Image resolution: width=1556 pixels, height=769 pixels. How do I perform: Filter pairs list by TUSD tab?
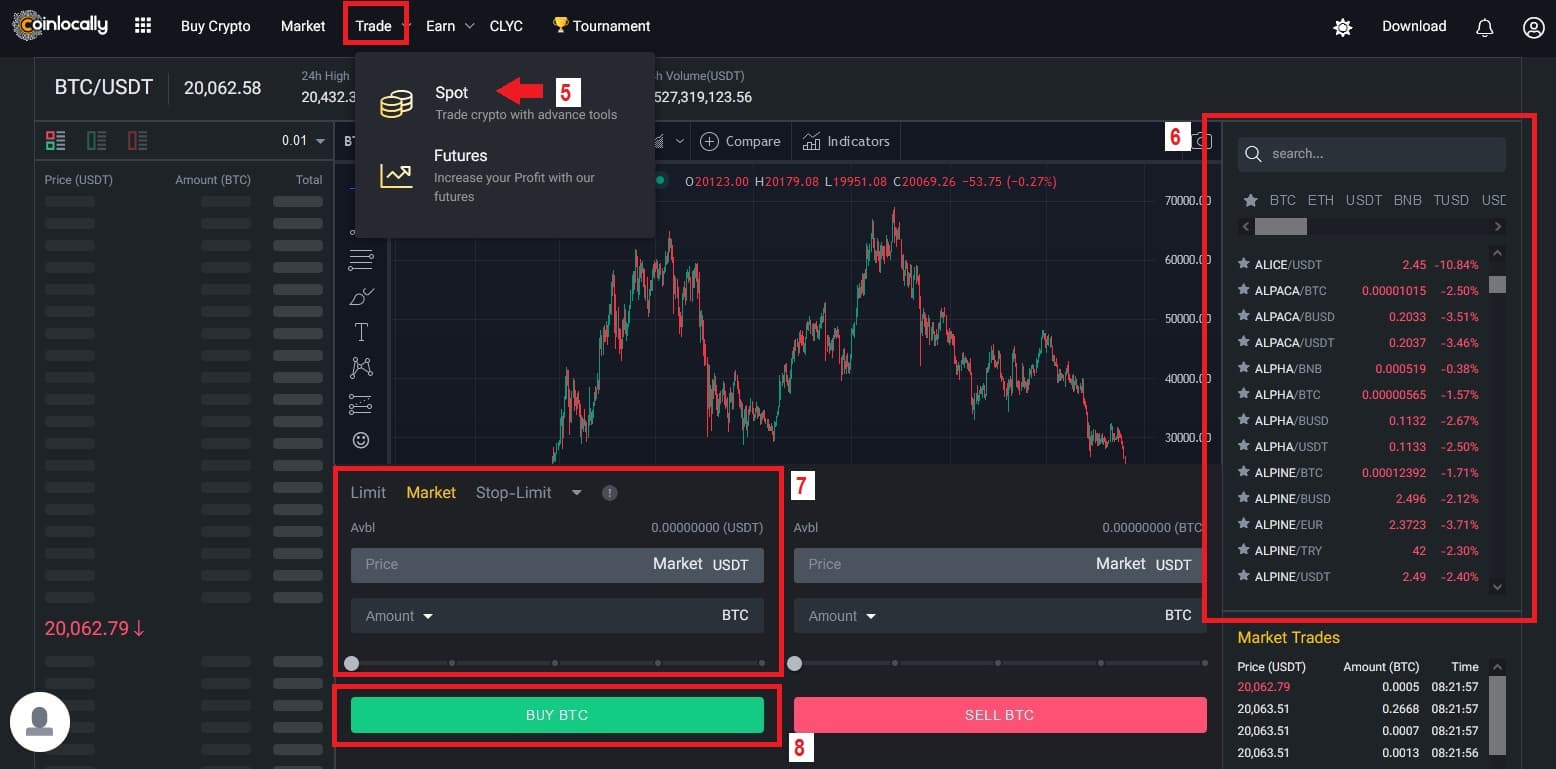[x=1451, y=200]
